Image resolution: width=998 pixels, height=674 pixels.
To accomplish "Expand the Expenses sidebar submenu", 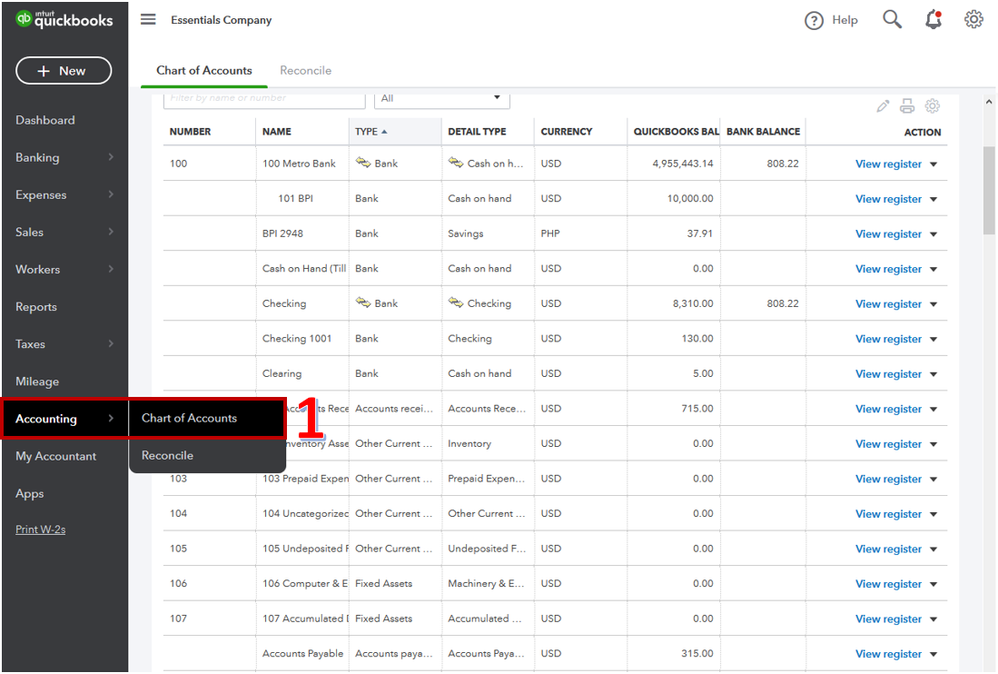I will (x=111, y=194).
